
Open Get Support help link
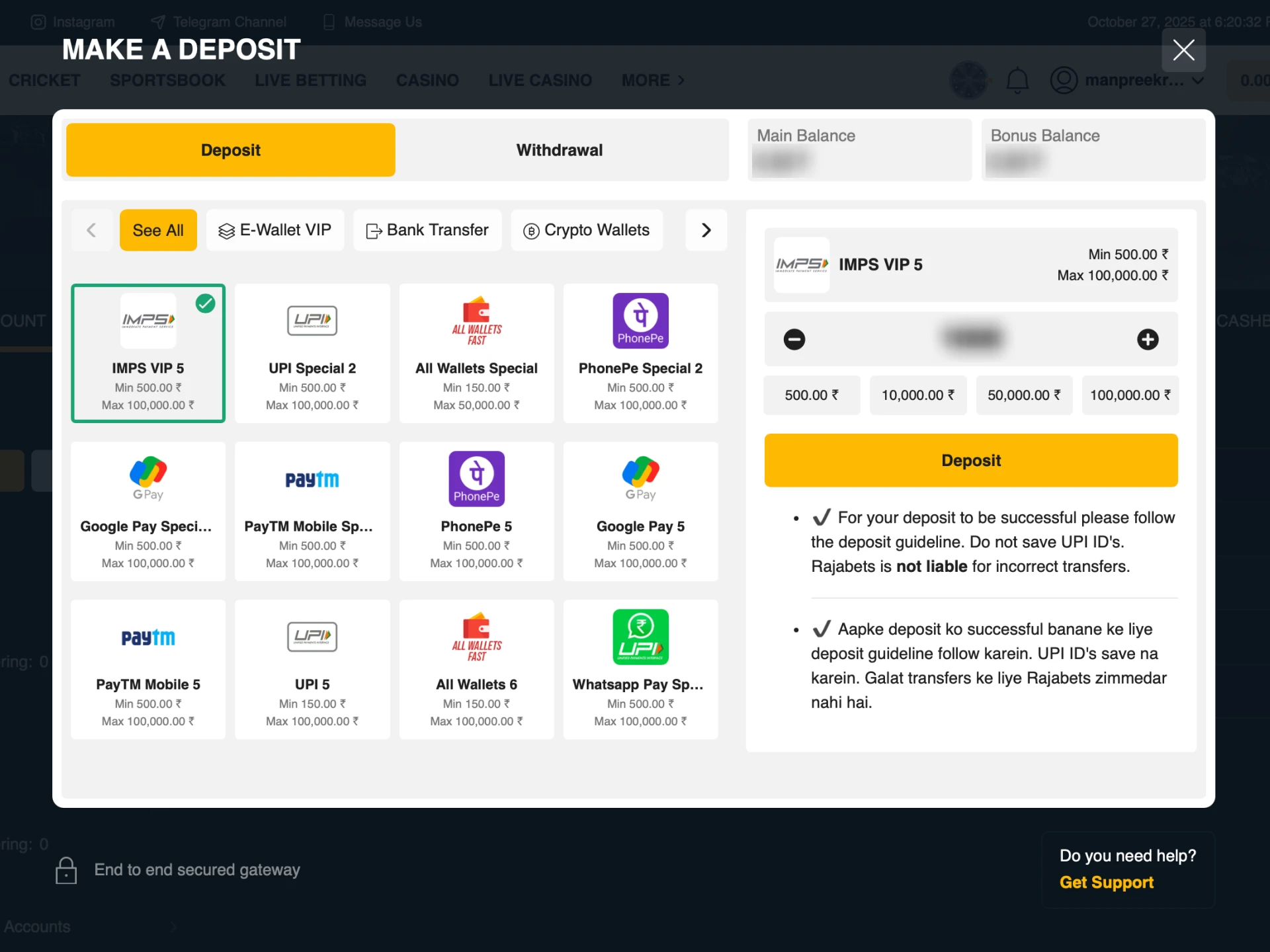coord(1105,882)
